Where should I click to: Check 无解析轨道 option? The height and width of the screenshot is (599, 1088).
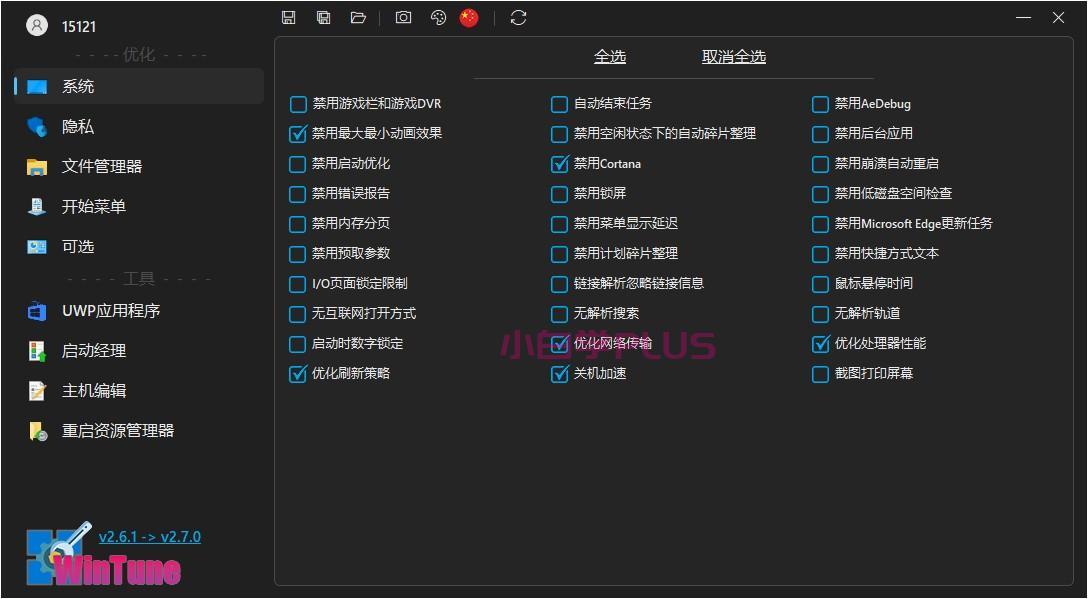[820, 314]
